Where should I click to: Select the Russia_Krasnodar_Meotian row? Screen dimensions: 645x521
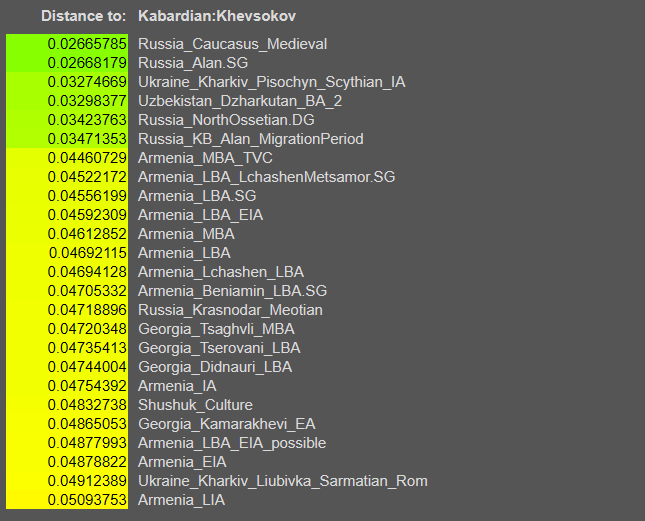(231, 310)
